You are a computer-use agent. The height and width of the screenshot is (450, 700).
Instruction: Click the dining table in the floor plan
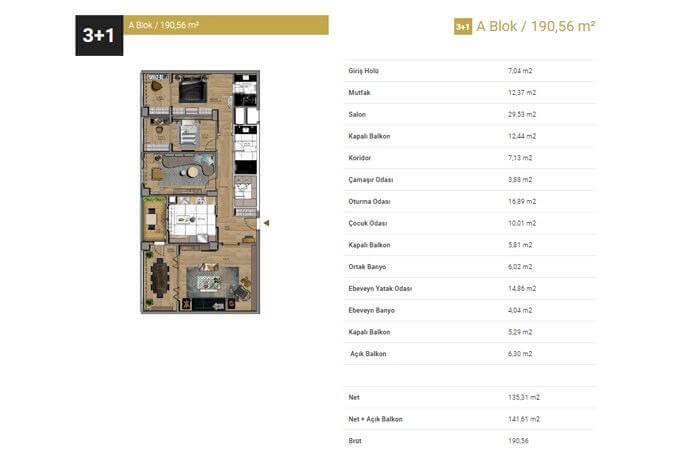coord(159,278)
